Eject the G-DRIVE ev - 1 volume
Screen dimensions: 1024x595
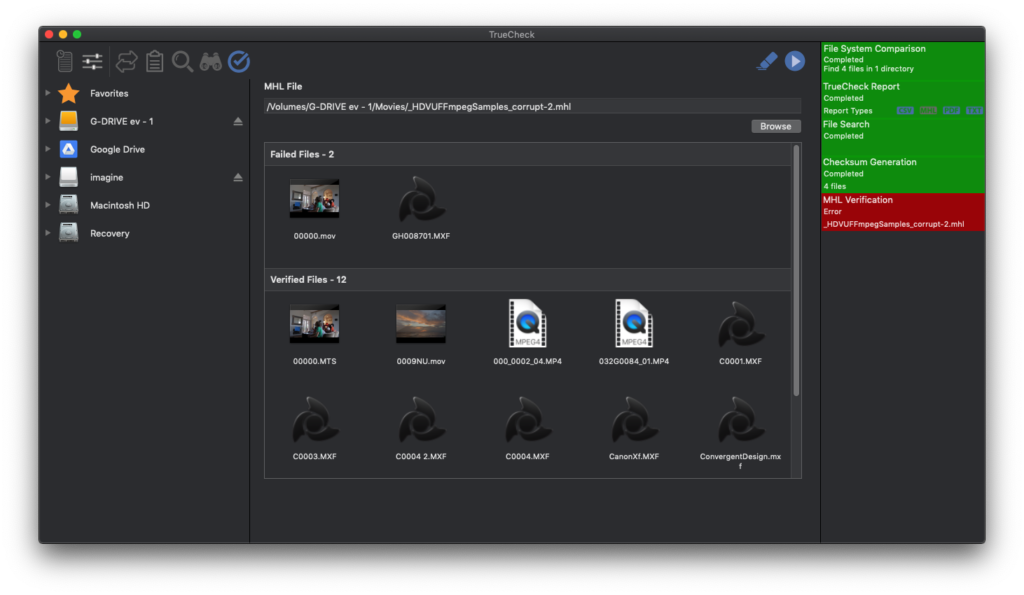tap(238, 121)
